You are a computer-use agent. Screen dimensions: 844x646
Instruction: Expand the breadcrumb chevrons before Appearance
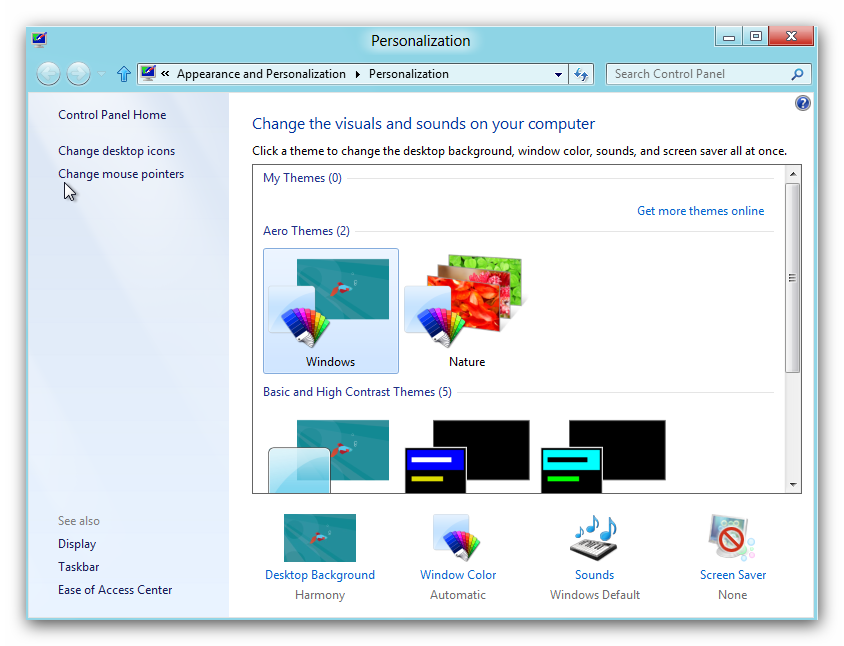pyautogui.click(x=165, y=74)
